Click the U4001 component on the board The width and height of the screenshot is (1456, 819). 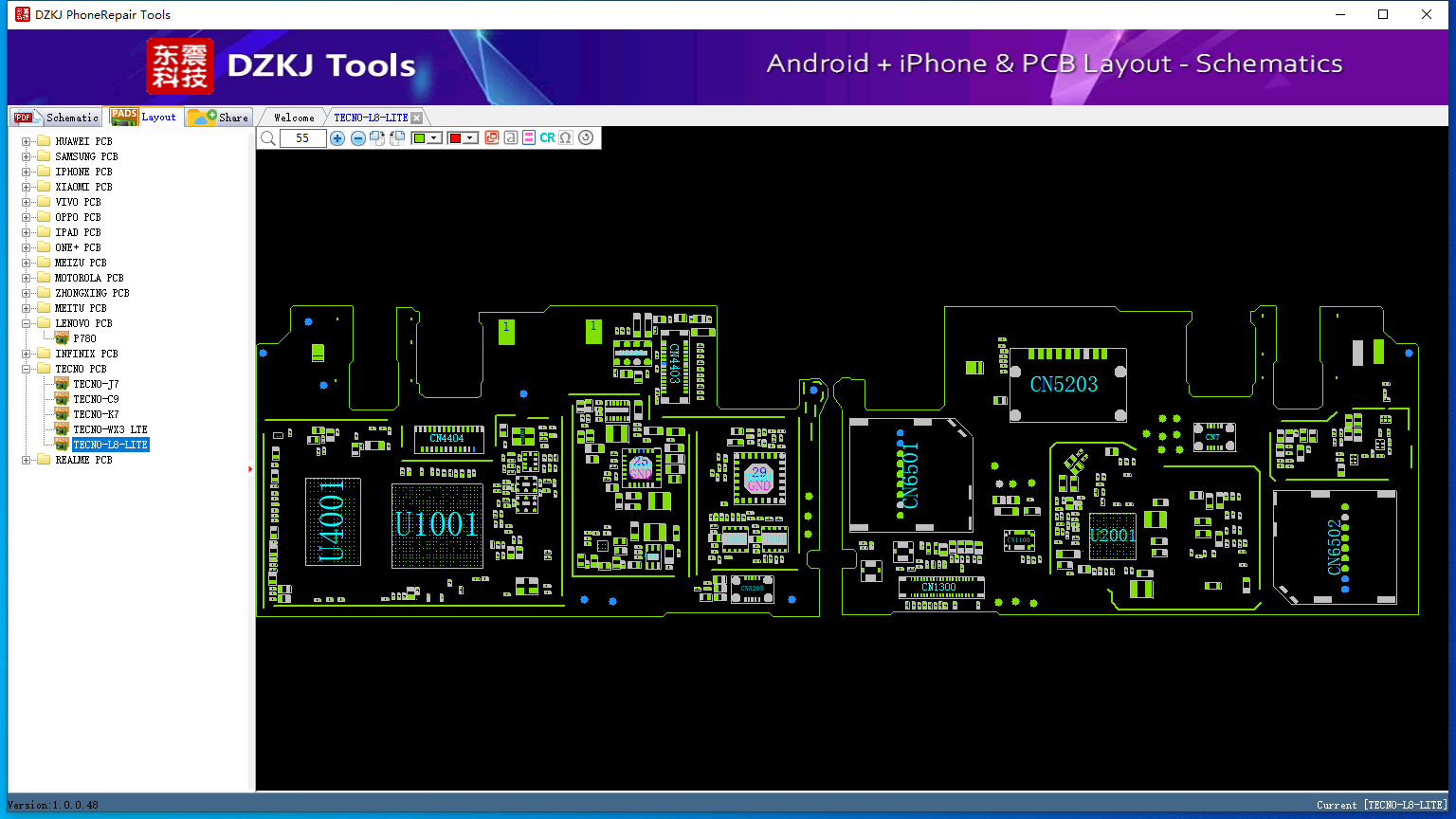click(x=333, y=521)
